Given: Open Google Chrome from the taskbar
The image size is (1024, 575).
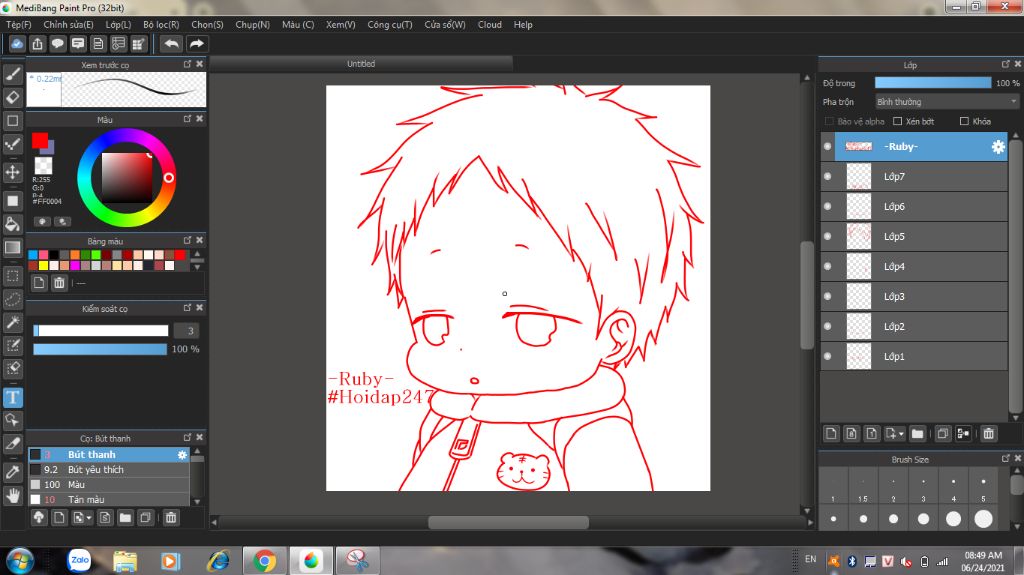Looking at the screenshot, I should tap(264, 561).
